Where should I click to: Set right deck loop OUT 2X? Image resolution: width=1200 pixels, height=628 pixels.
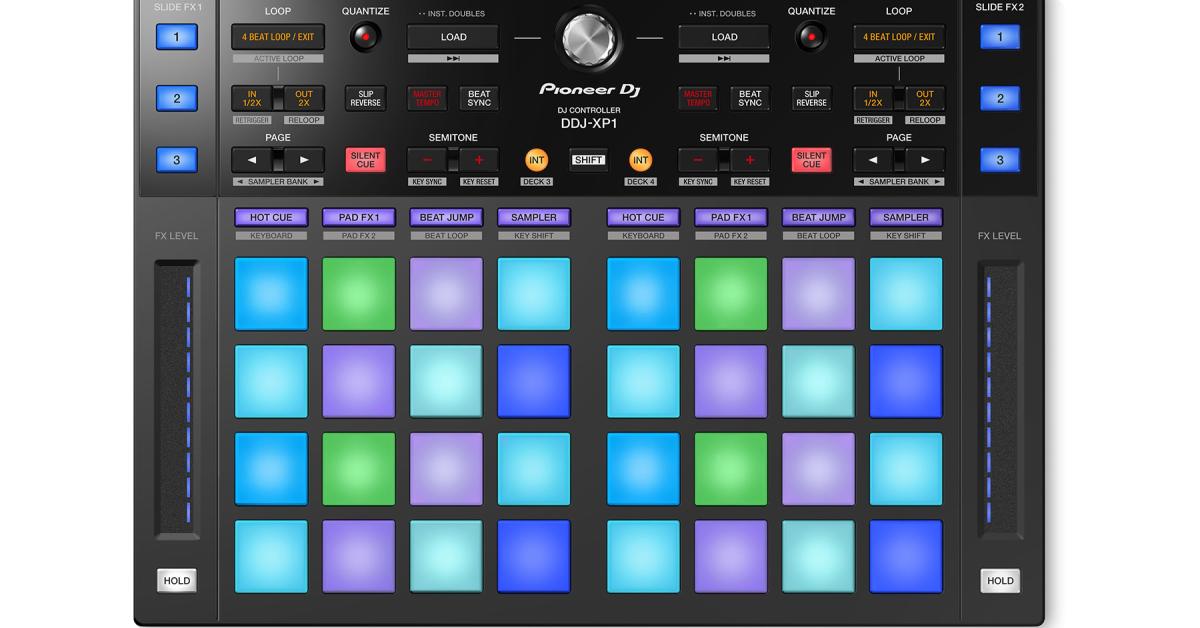click(x=925, y=98)
